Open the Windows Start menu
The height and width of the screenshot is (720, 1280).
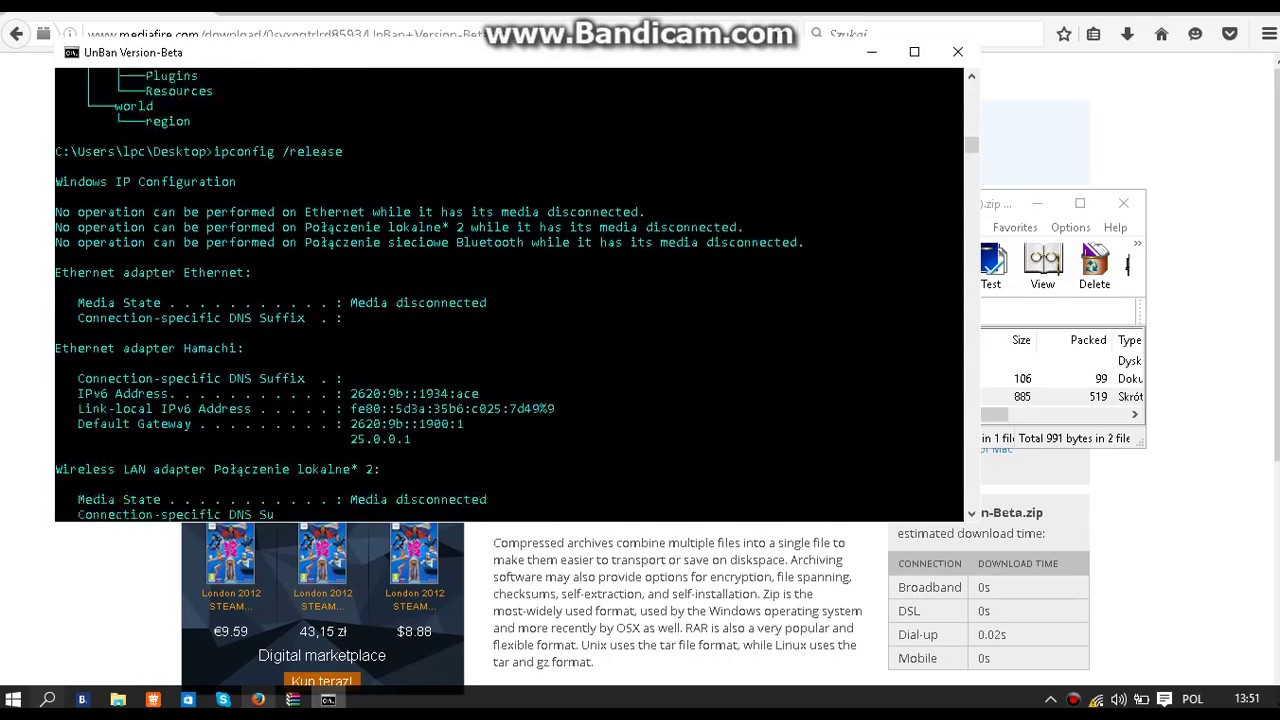pyautogui.click(x=13, y=700)
